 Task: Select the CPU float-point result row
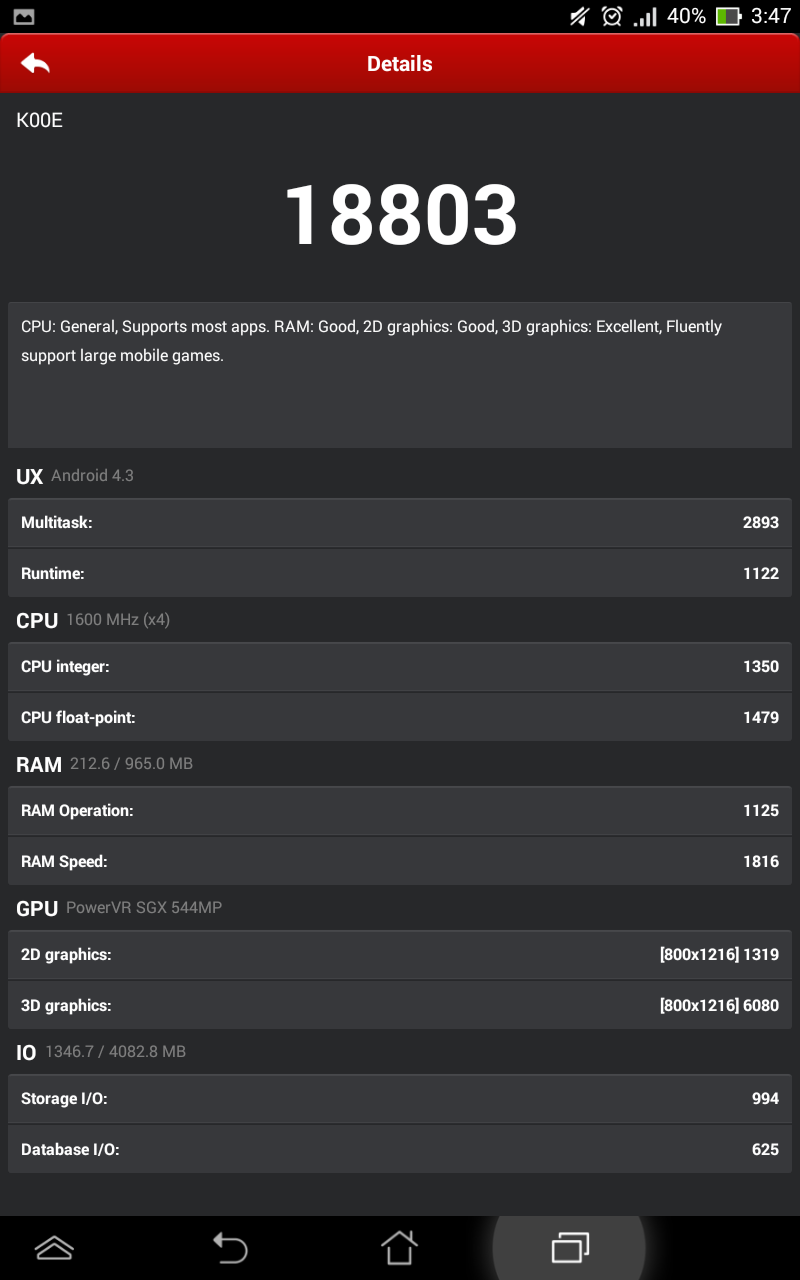[400, 718]
